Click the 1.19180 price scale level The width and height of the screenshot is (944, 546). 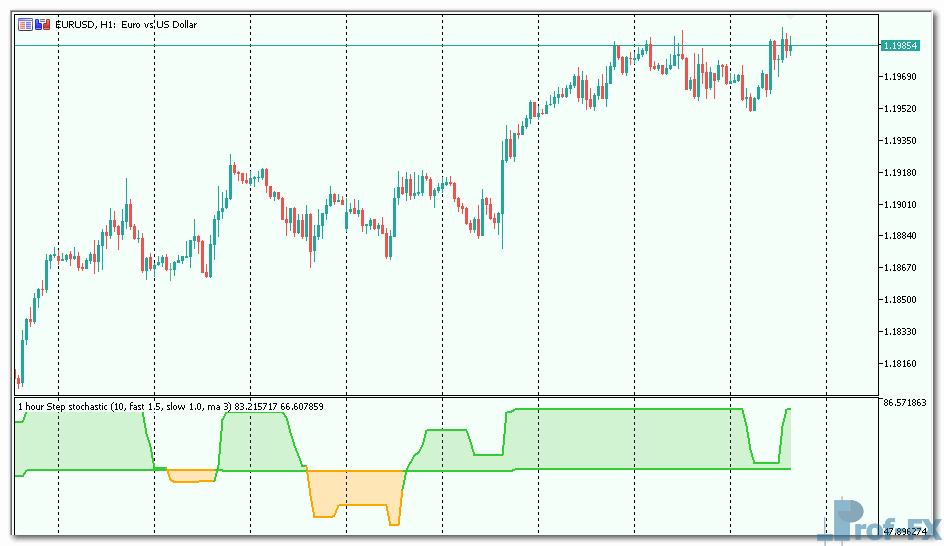point(901,173)
